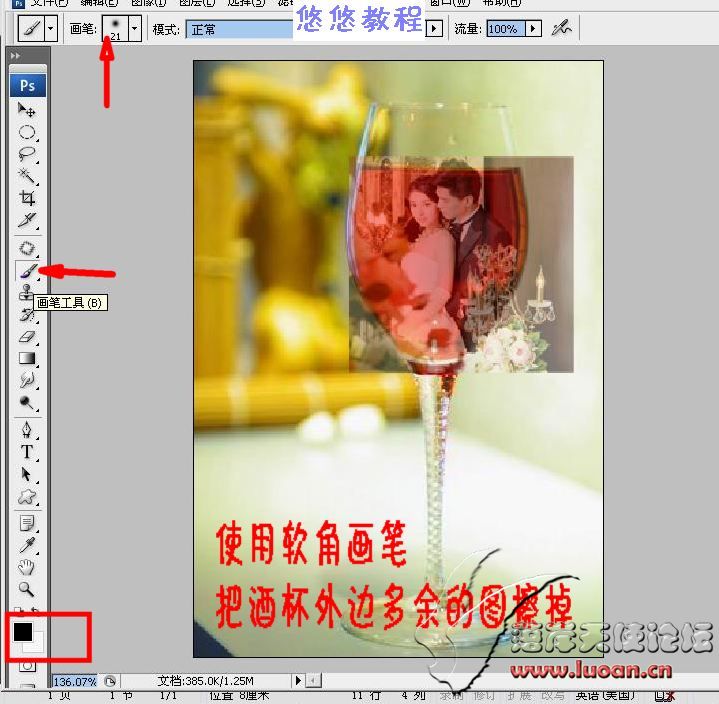Expand the toolbox with the double-arrow button
Viewport: 719px width, 704px height.
pos(16,56)
